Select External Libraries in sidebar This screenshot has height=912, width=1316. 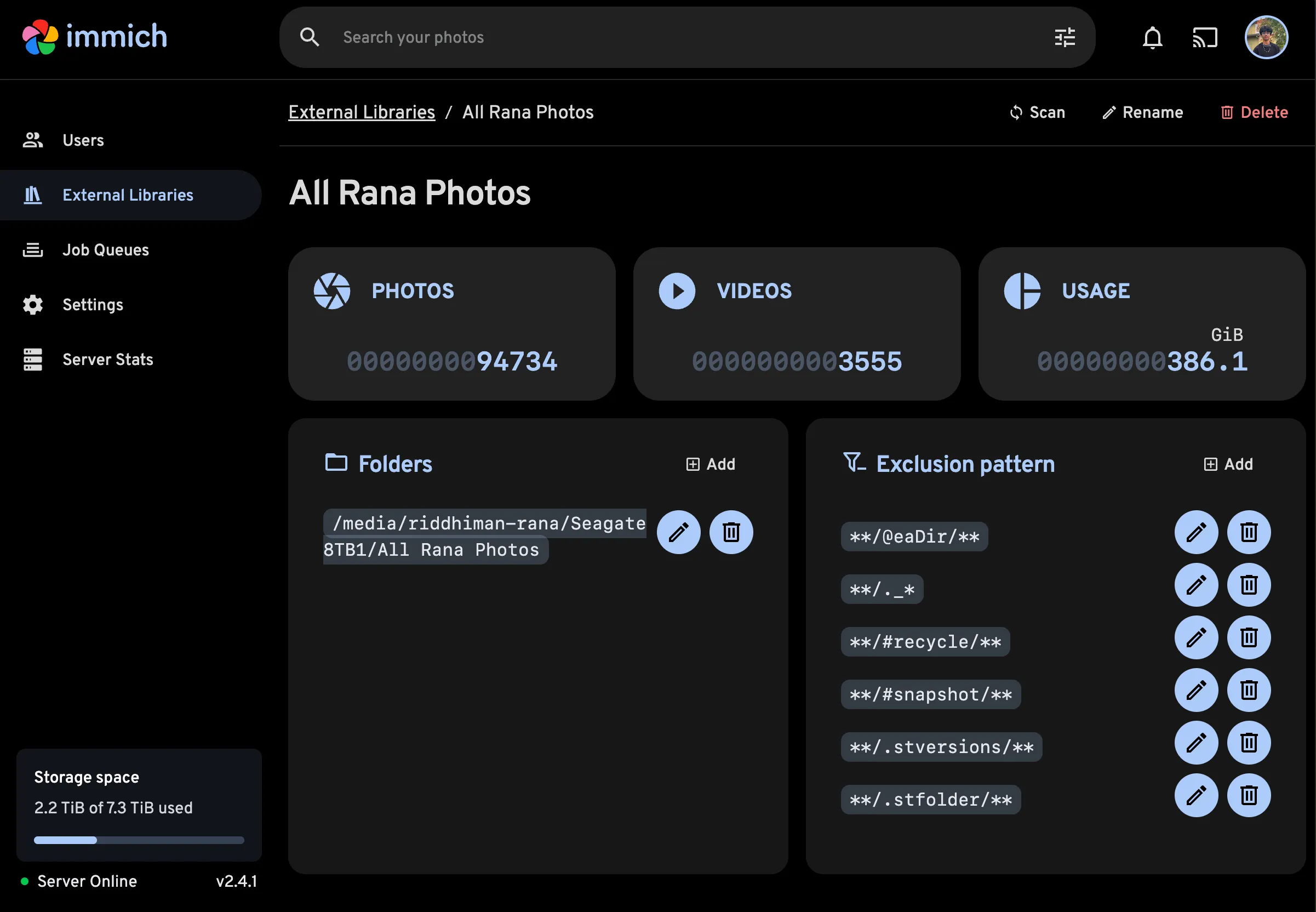131,195
